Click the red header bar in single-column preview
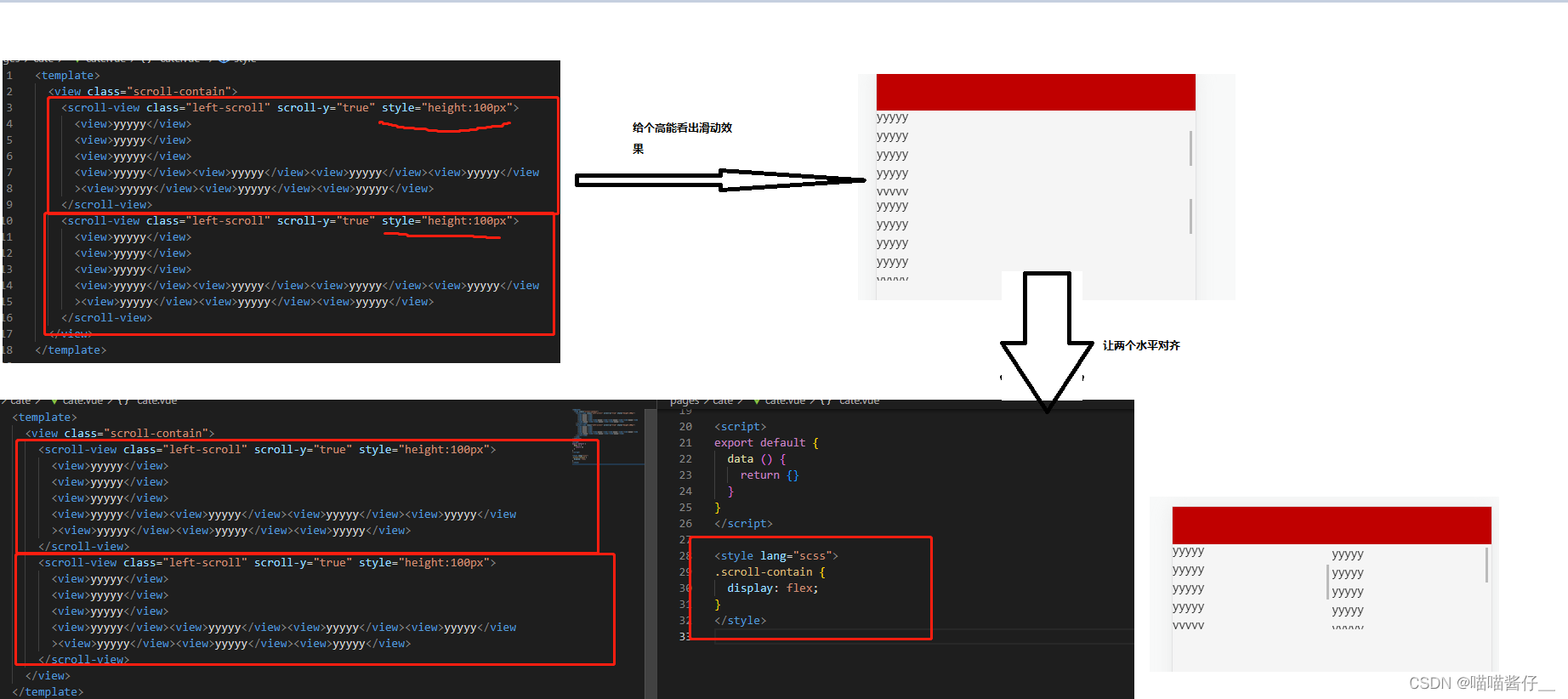Image resolution: width=1568 pixels, height=699 pixels. point(1036,92)
